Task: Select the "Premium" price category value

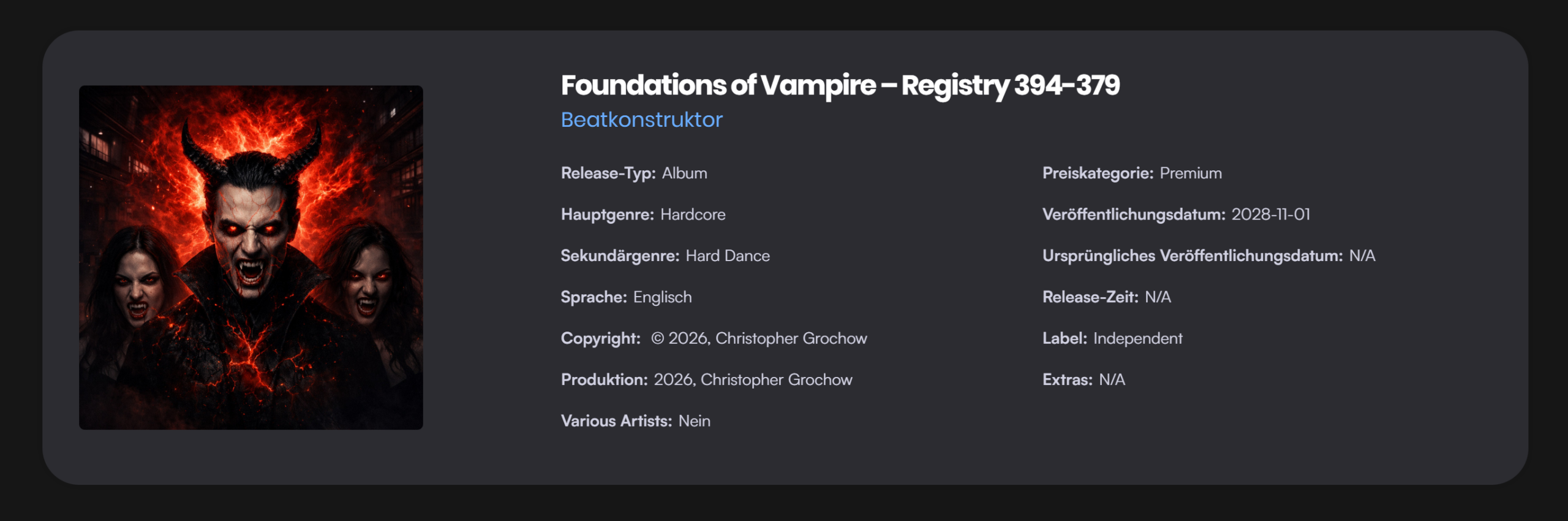Action: pyautogui.click(x=1190, y=173)
